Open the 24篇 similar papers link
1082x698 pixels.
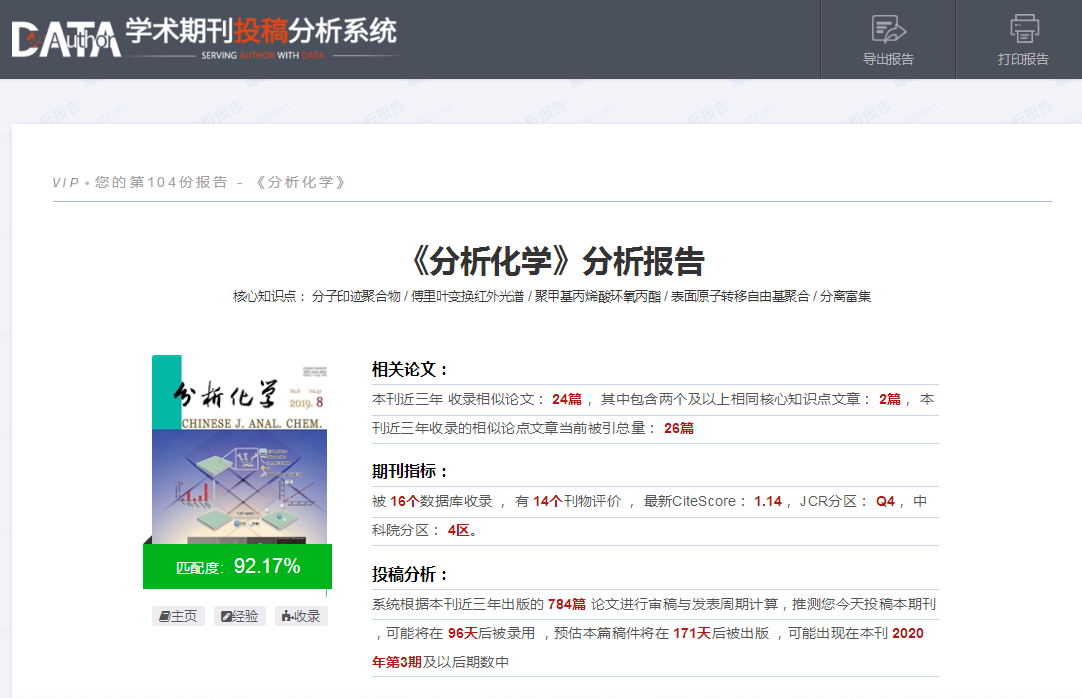point(567,399)
